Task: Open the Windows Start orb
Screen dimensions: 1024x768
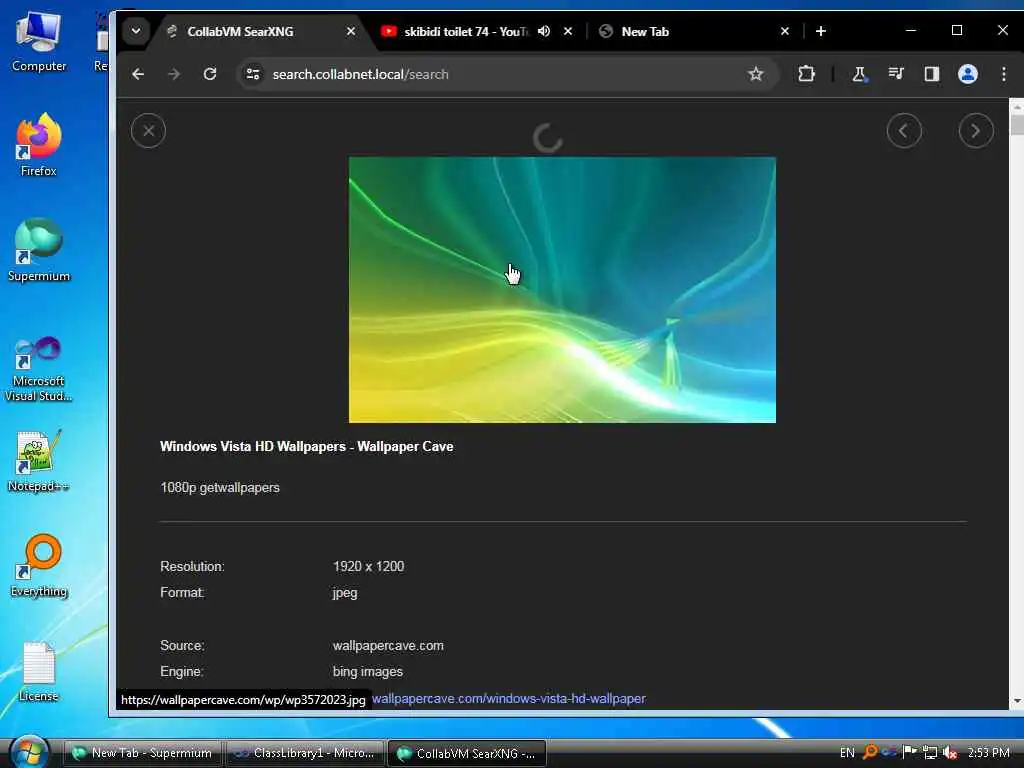Action: (29, 752)
